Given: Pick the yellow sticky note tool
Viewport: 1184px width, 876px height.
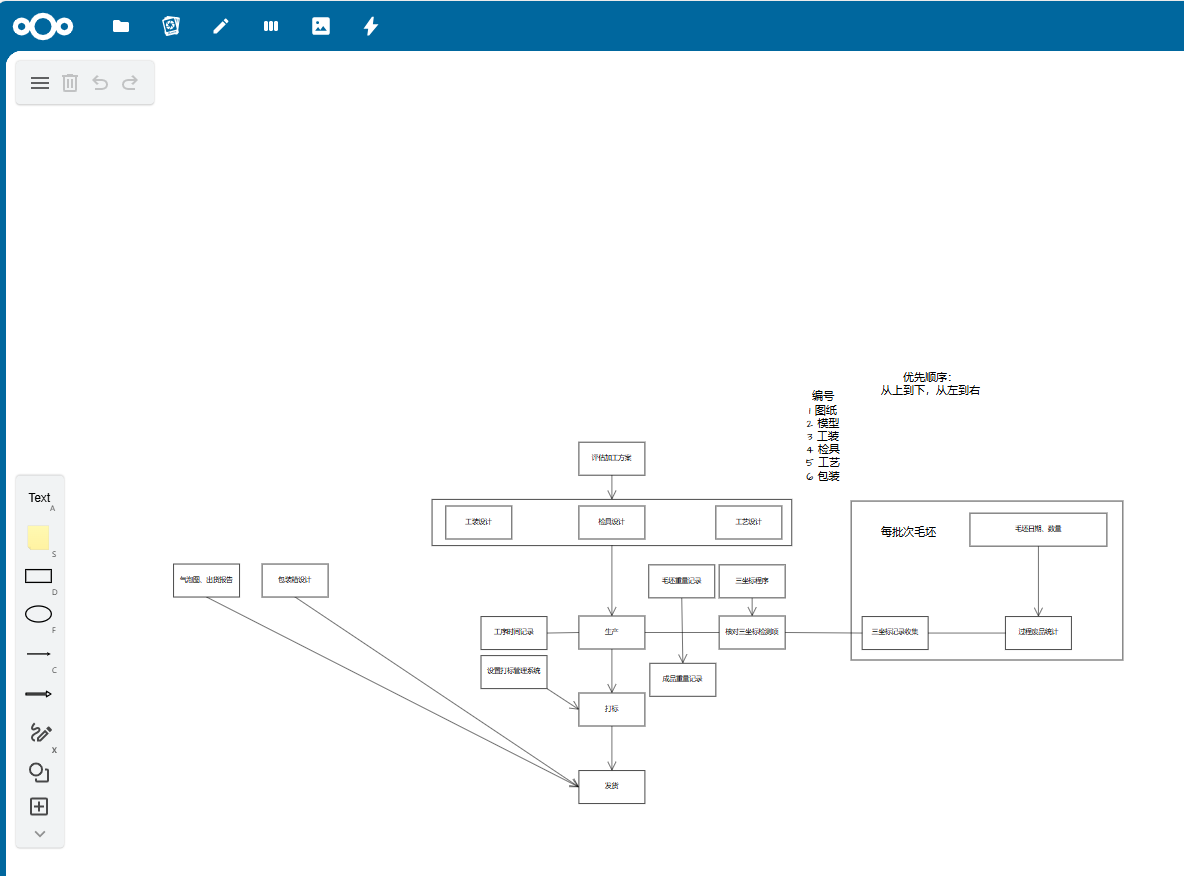Looking at the screenshot, I should 39,537.
